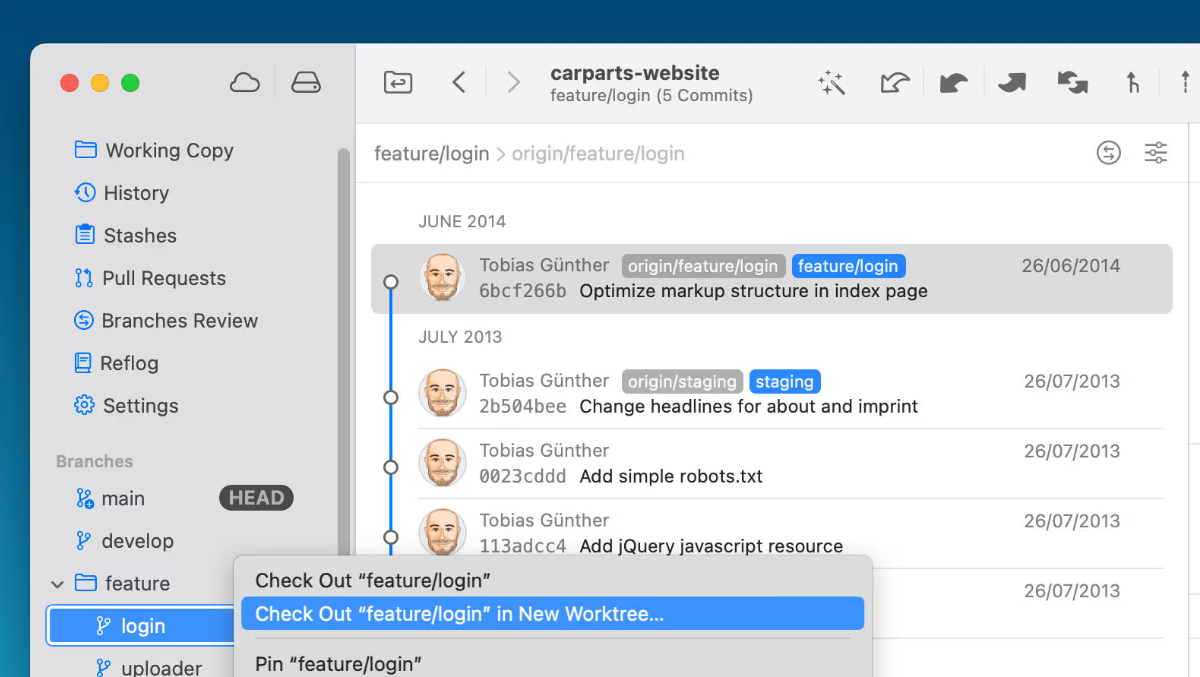Screen dimensions: 1200x677
Task: Collapse the feature folder in Branches
Action: coord(58,584)
